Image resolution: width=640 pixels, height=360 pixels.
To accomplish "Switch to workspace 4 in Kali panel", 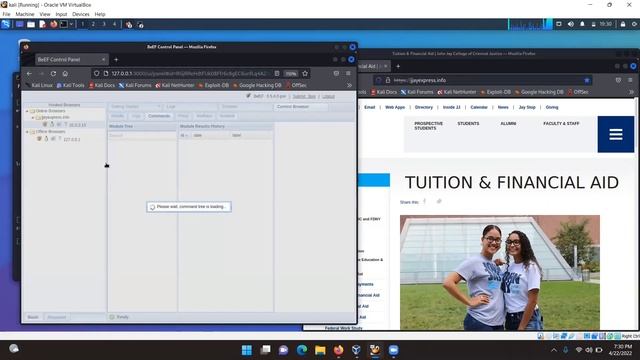I will [114, 24].
